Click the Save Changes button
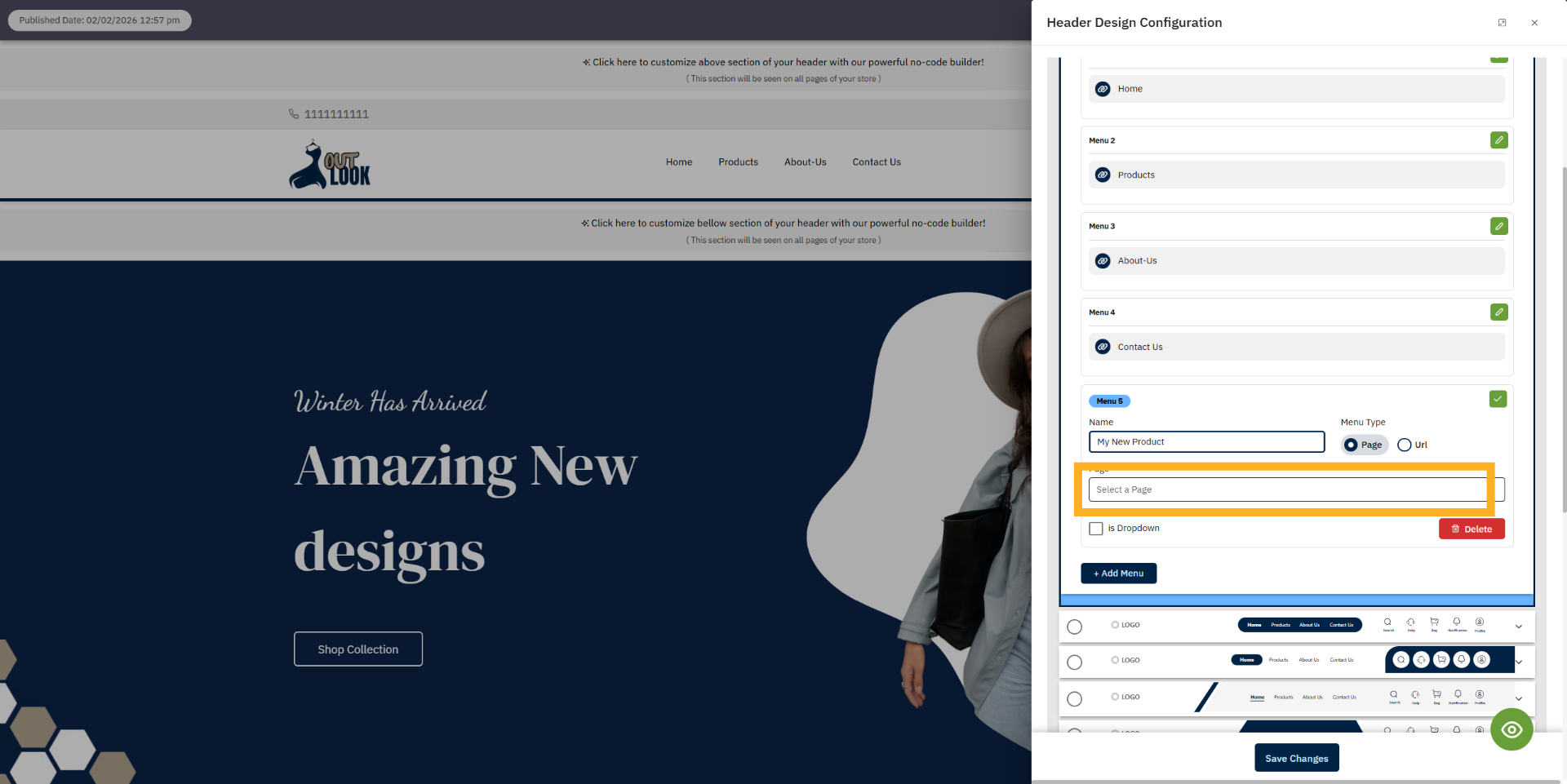Image resolution: width=1567 pixels, height=784 pixels. click(x=1296, y=757)
